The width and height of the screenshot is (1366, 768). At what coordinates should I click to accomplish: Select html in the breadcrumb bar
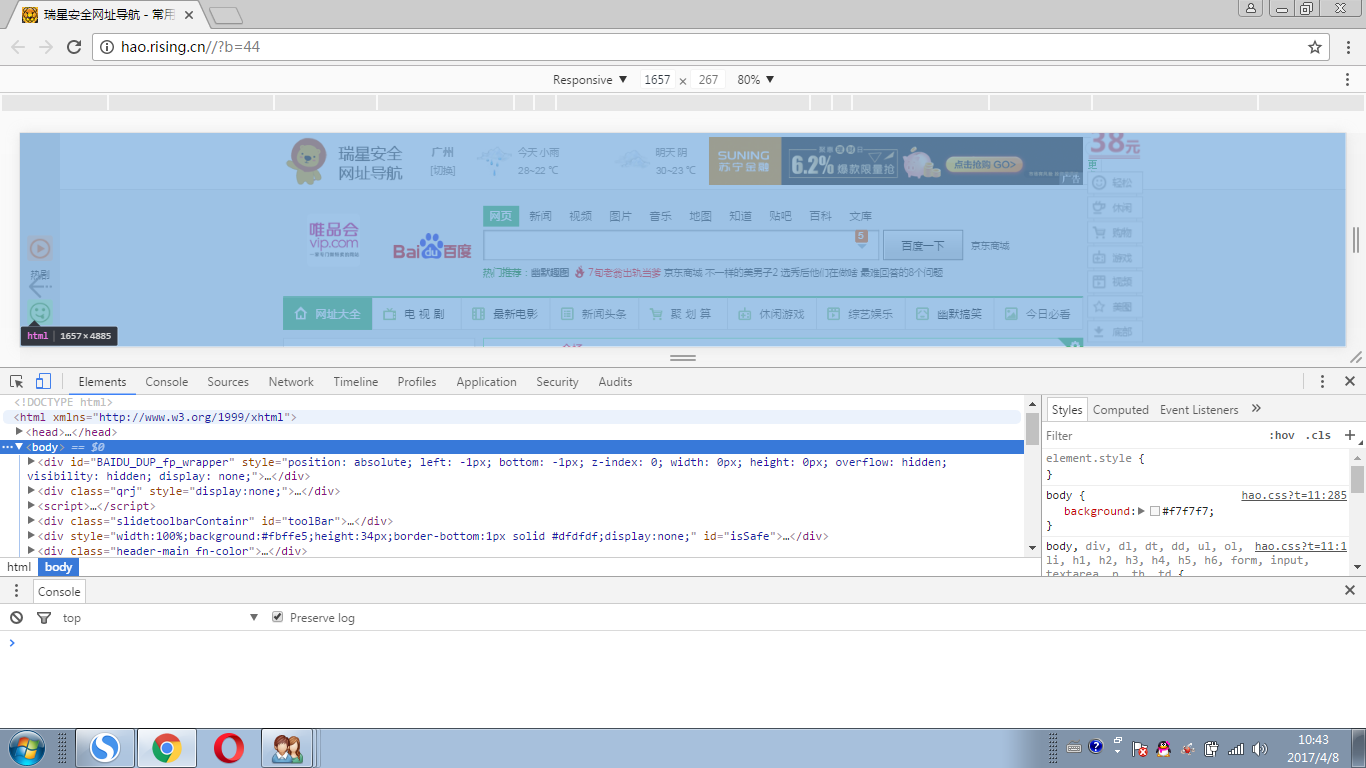pos(19,567)
